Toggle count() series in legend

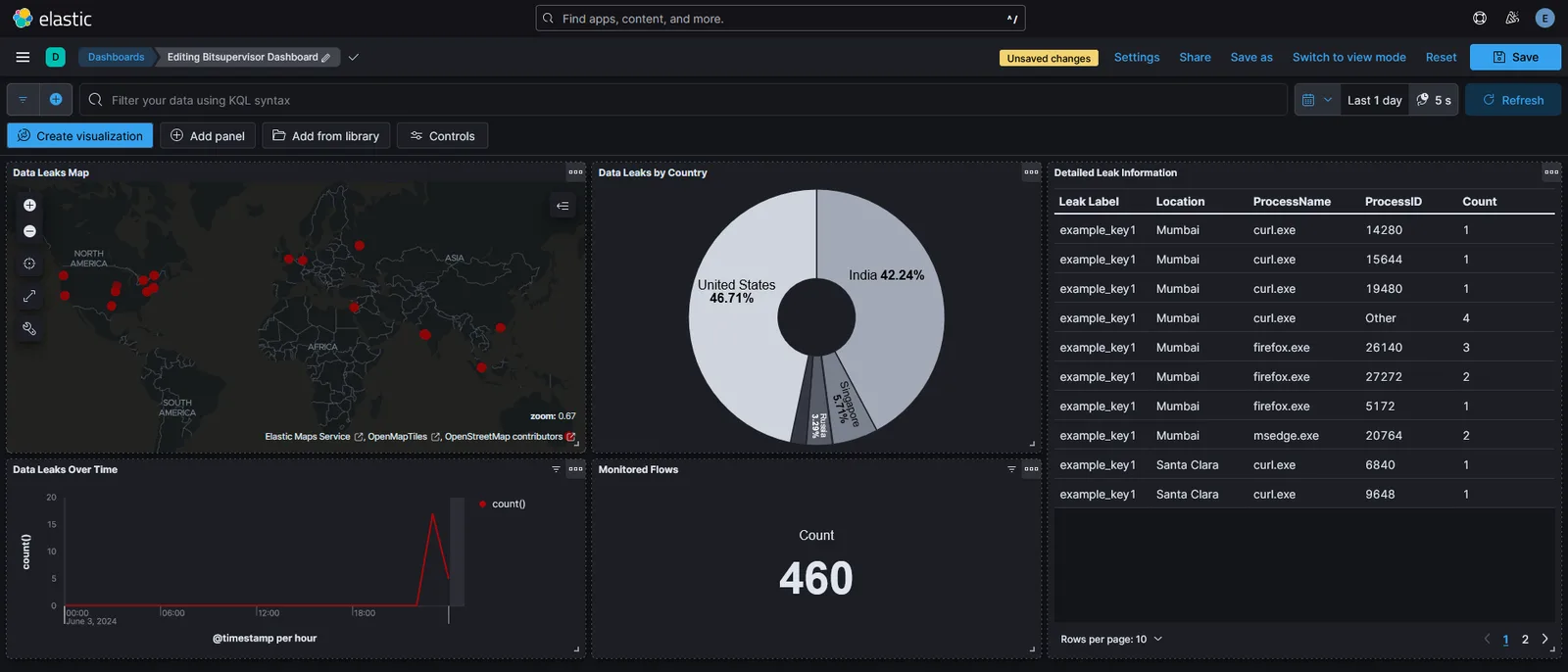(502, 504)
